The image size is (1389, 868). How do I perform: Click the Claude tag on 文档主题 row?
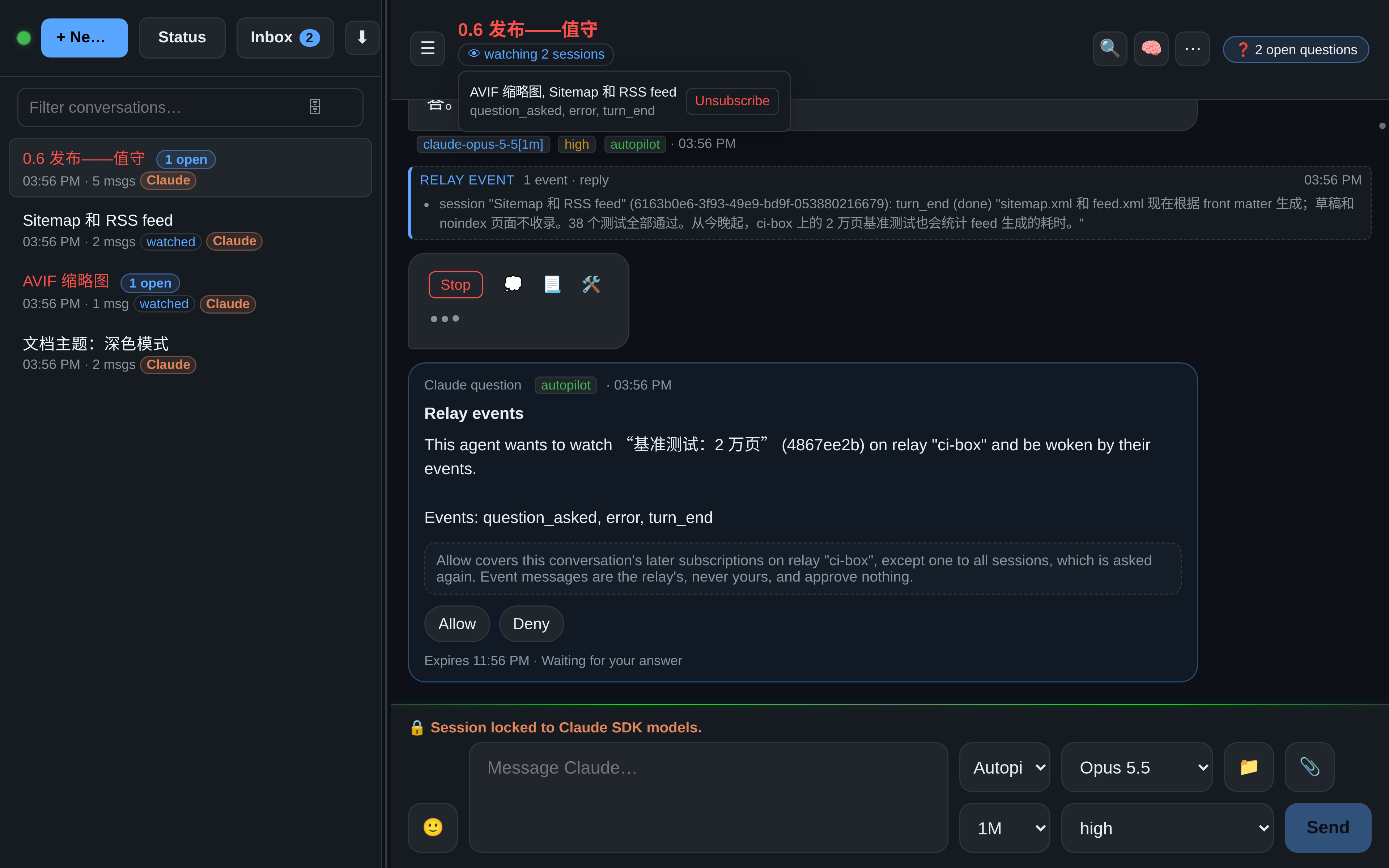168,365
